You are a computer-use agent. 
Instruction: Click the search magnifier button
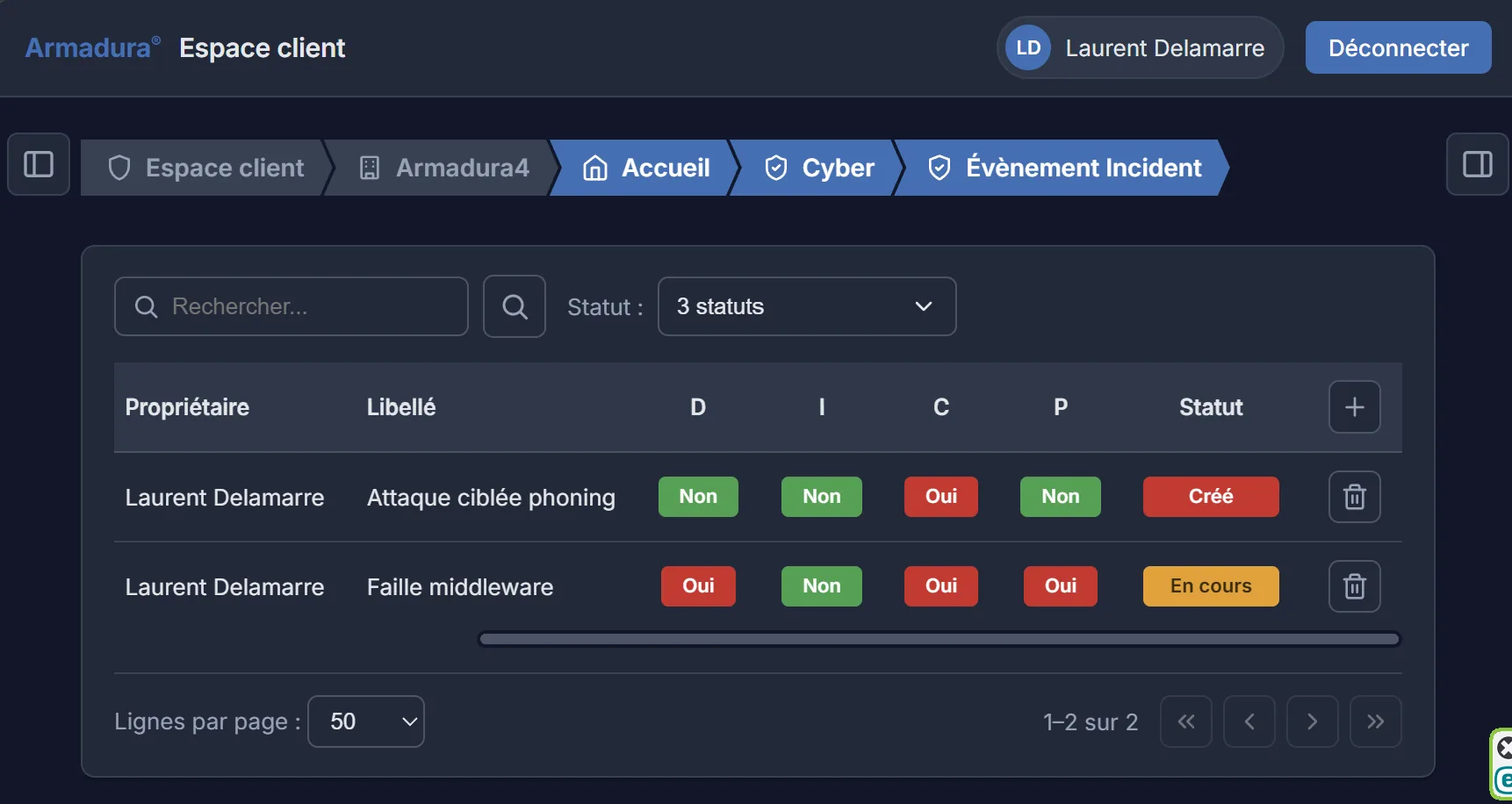pyautogui.click(x=515, y=306)
